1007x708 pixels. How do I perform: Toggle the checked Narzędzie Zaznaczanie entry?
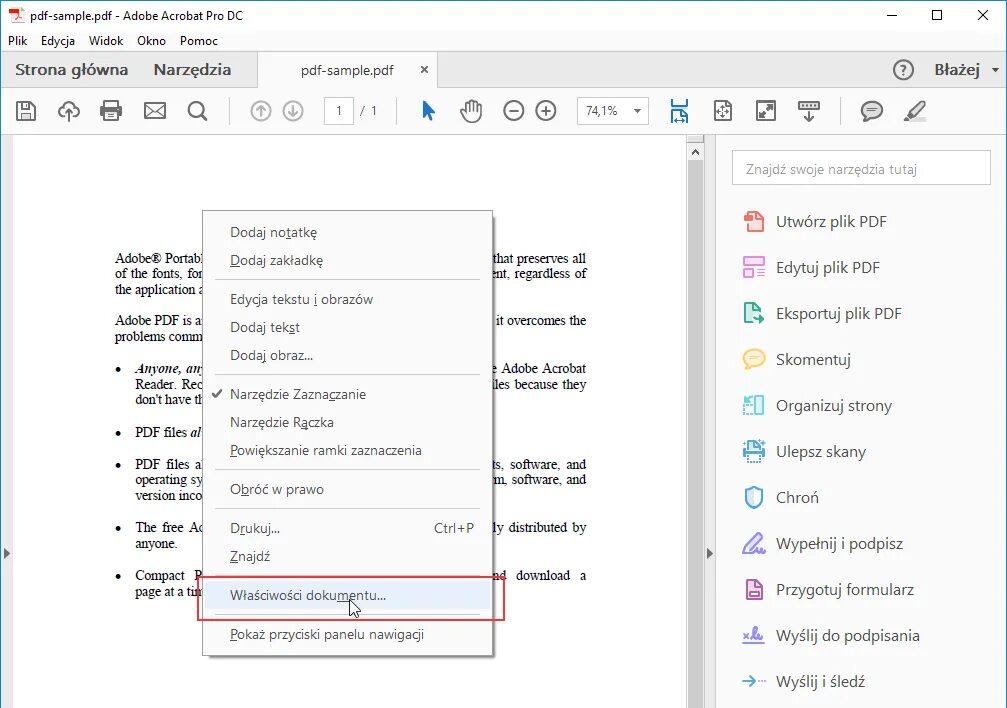[347, 394]
